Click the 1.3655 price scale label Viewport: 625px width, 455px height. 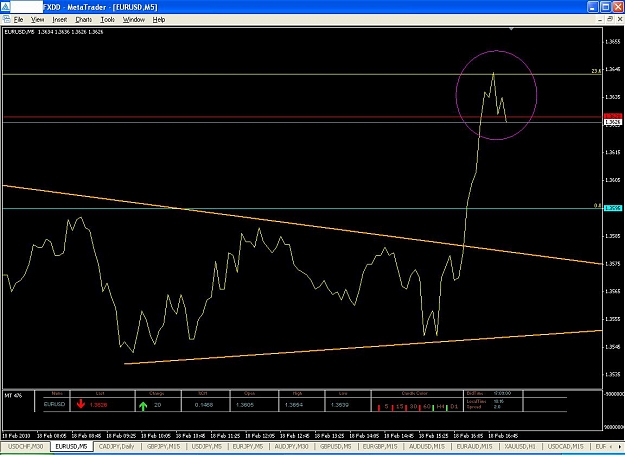[x=614, y=41]
